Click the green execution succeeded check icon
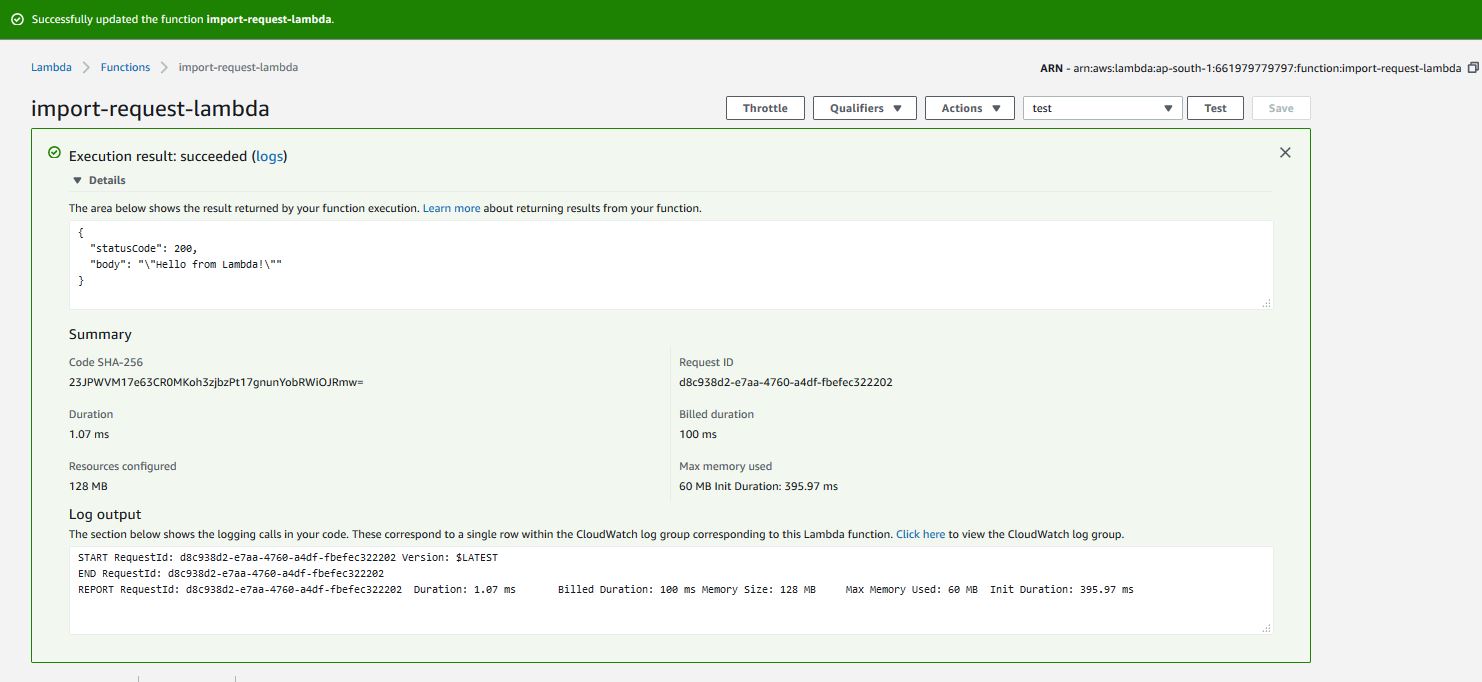1482x682 pixels. (54, 153)
